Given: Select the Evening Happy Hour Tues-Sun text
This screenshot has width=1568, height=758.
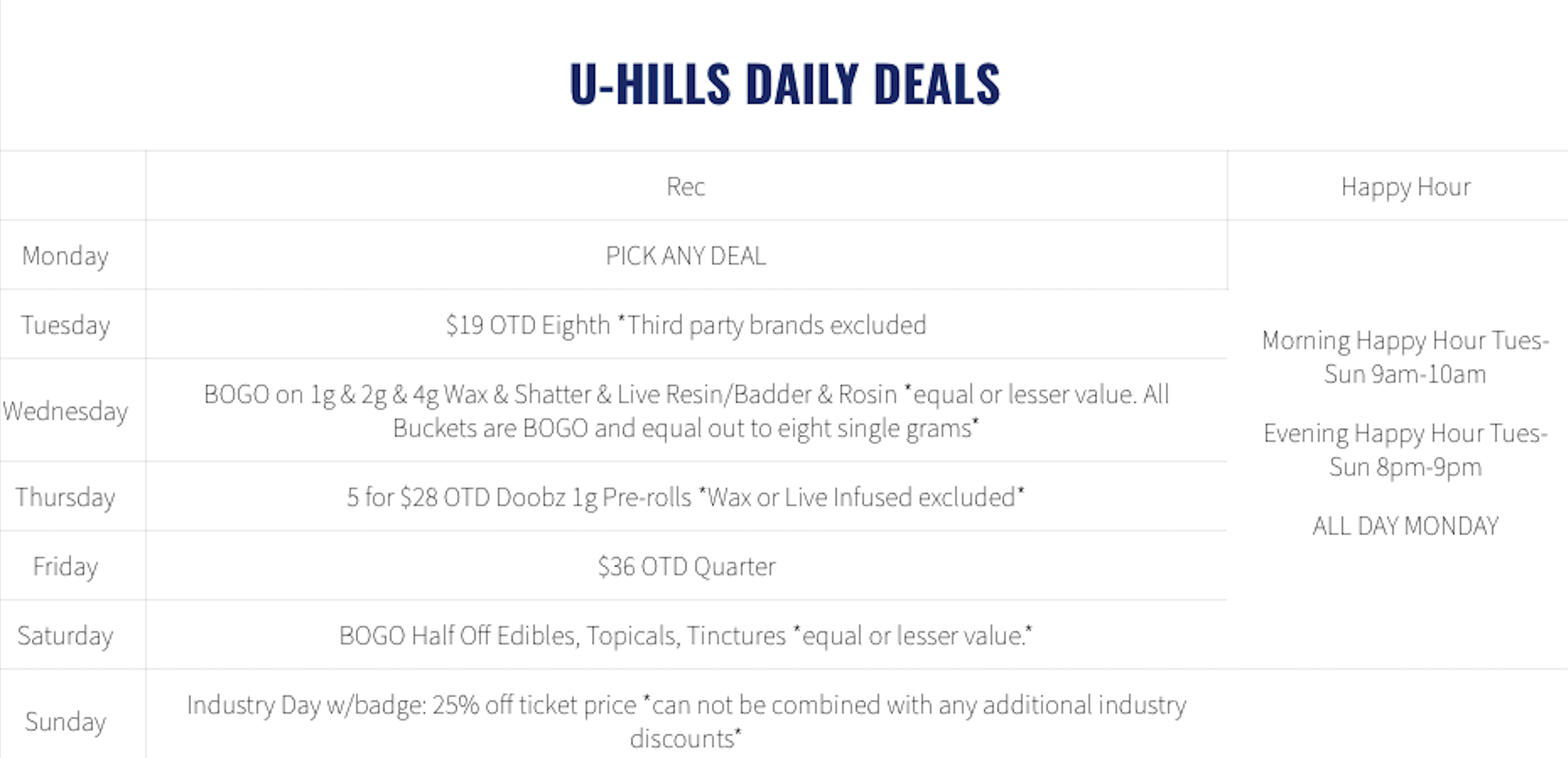Looking at the screenshot, I should pos(1405,450).
